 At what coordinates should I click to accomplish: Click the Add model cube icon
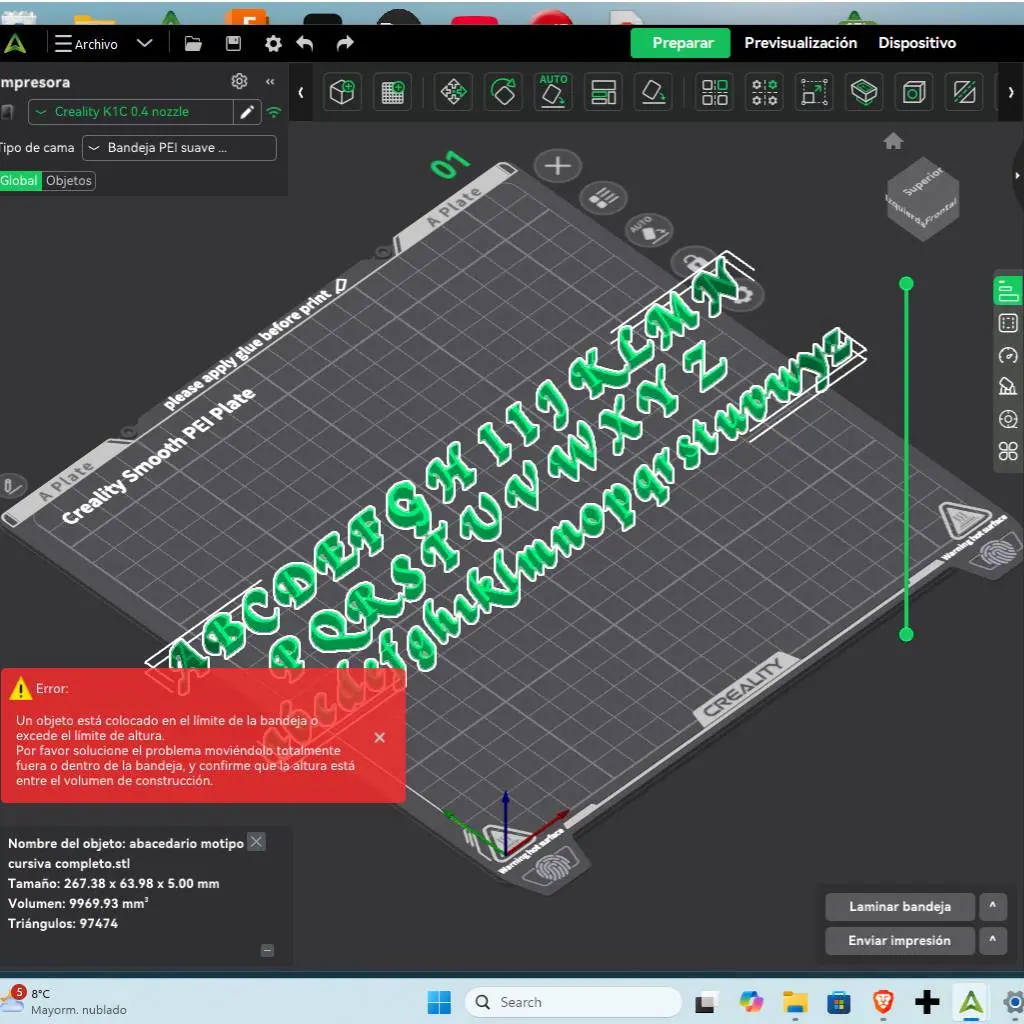click(x=342, y=92)
